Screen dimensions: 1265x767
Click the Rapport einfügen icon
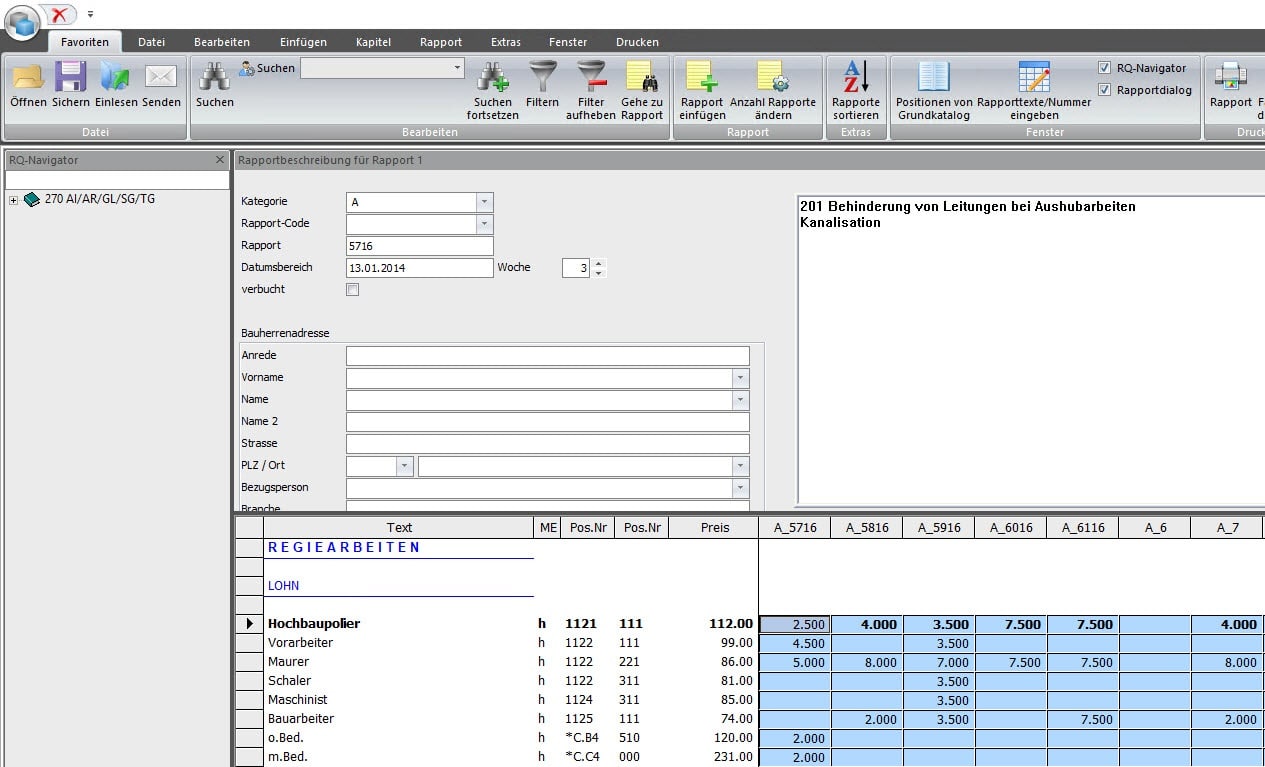tap(703, 77)
